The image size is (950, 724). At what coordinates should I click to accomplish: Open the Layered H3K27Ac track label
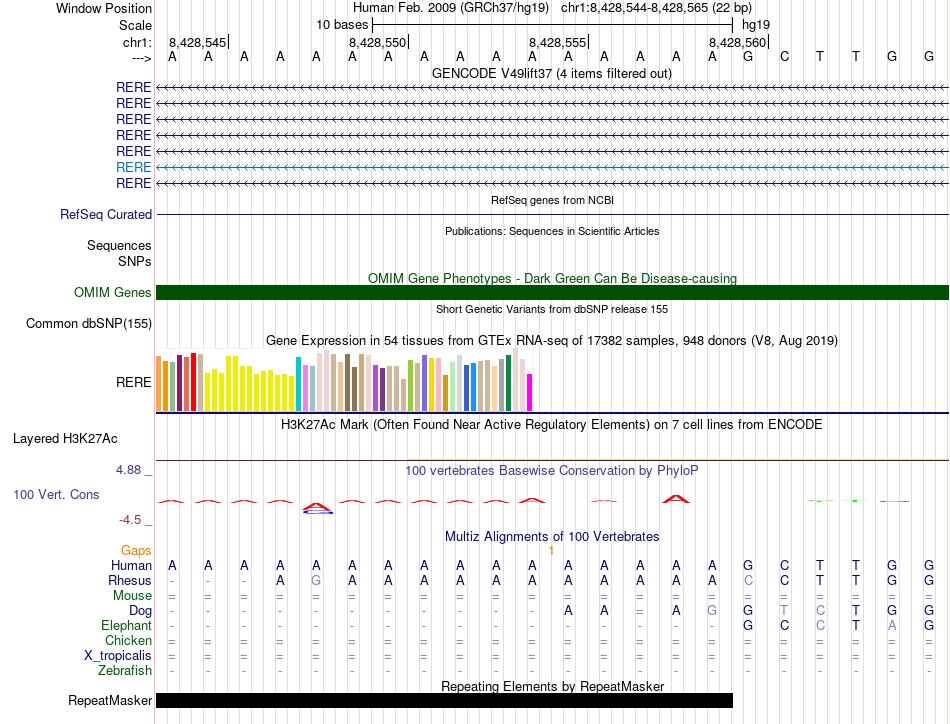[x=65, y=438]
